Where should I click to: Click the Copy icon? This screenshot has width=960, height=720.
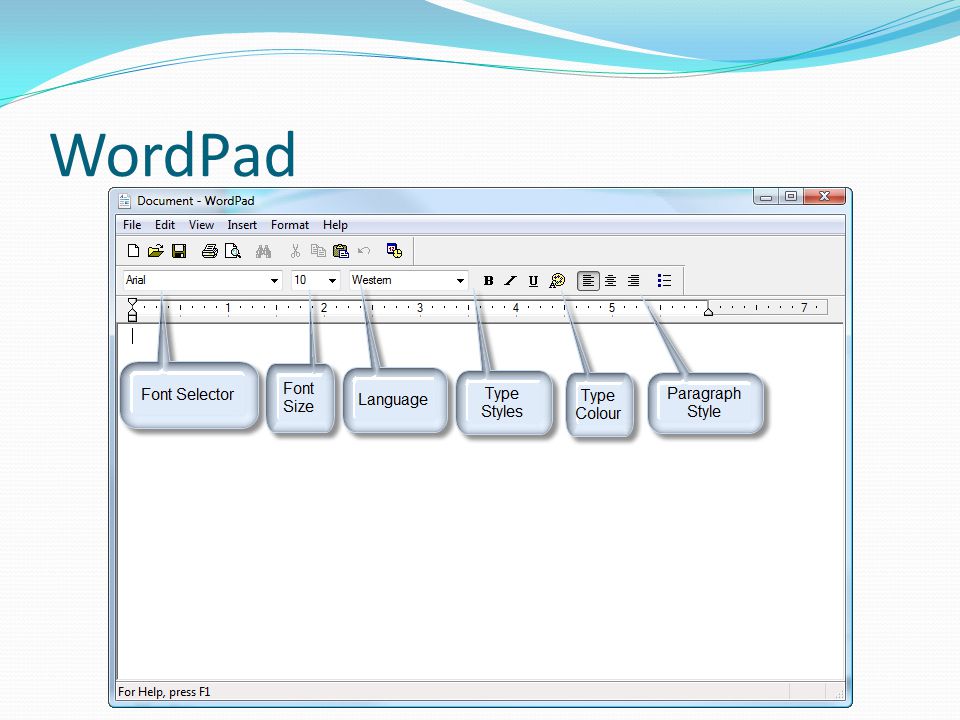point(318,250)
